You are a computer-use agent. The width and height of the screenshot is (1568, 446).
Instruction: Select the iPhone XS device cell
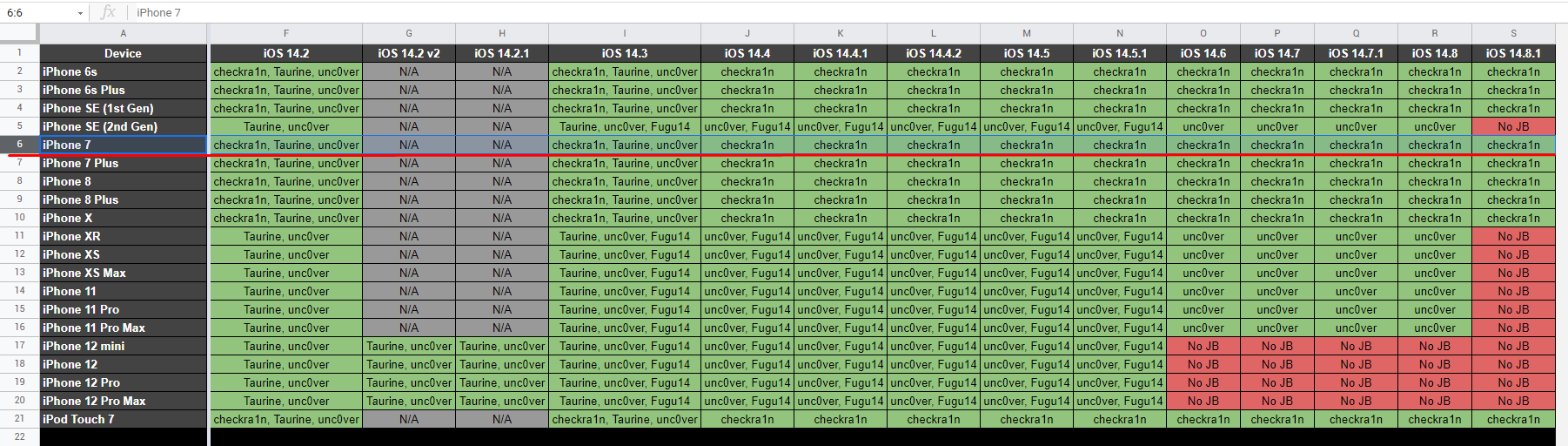tap(124, 254)
